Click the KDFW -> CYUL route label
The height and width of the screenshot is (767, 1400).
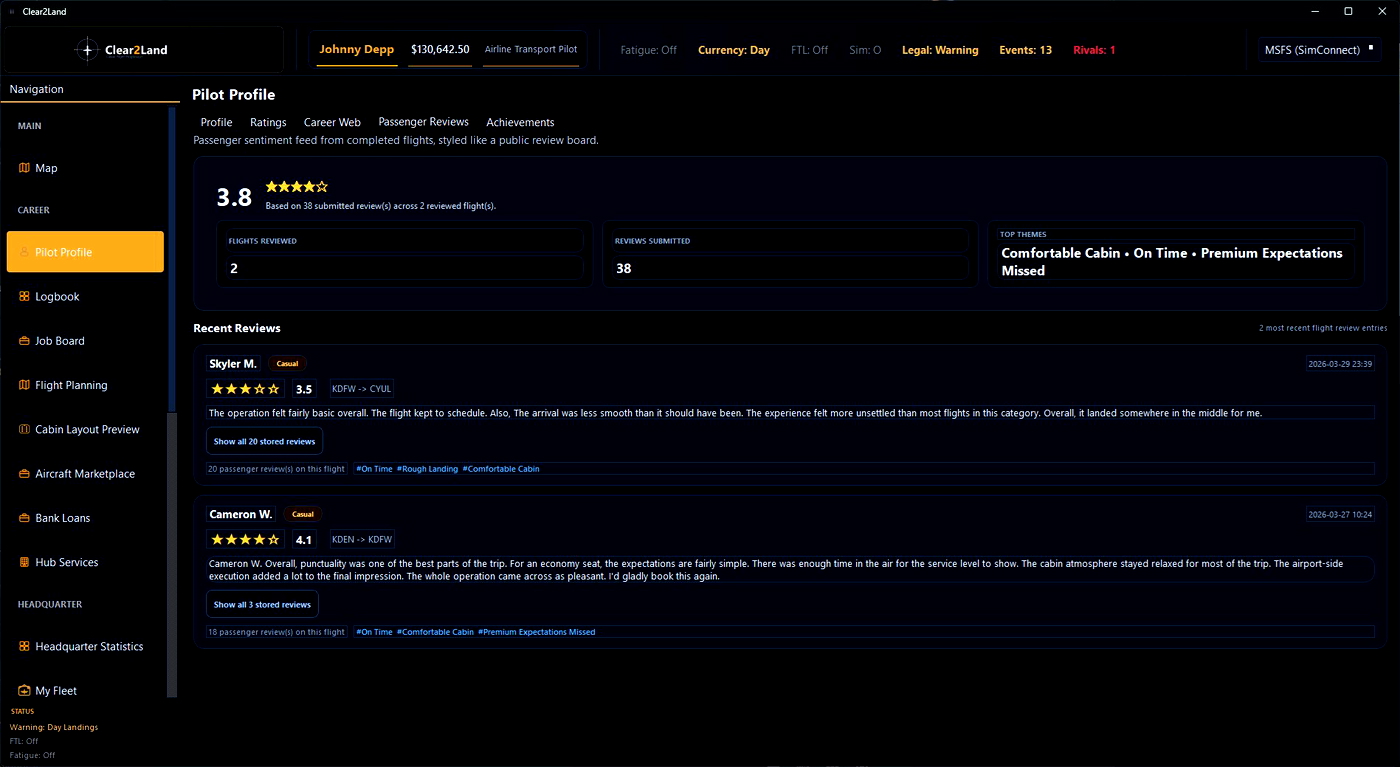361,389
